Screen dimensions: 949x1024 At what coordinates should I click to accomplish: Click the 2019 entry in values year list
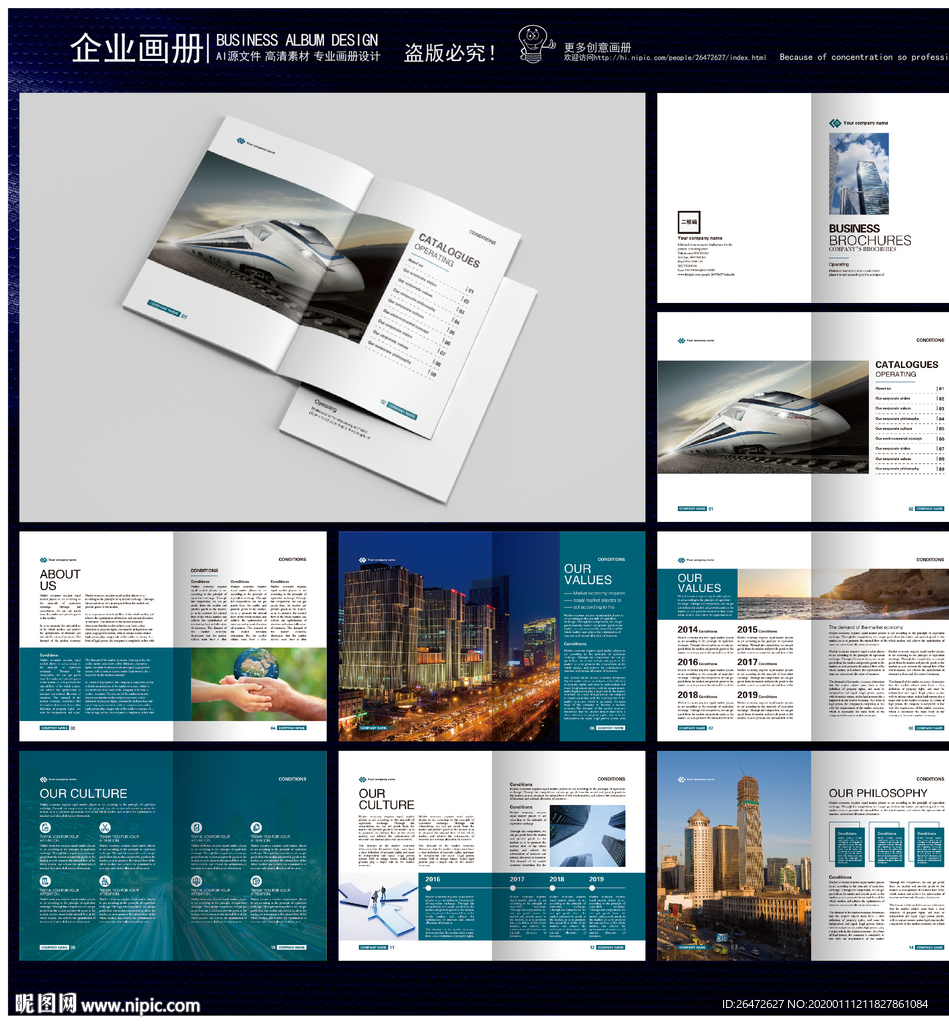pyautogui.click(x=757, y=695)
